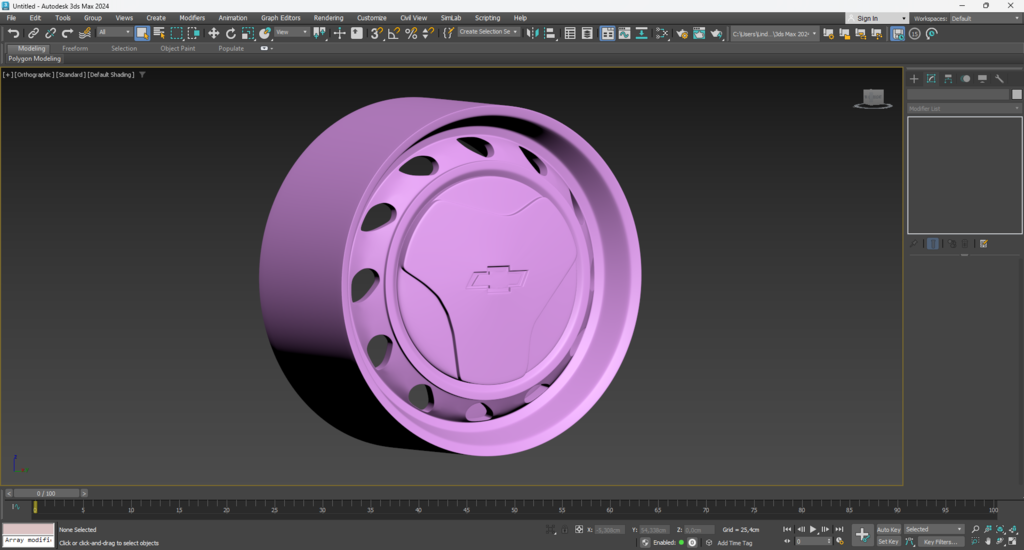Choose the Rectangular Selection Region icon
Image resolution: width=1024 pixels, height=550 pixels.
176,33
